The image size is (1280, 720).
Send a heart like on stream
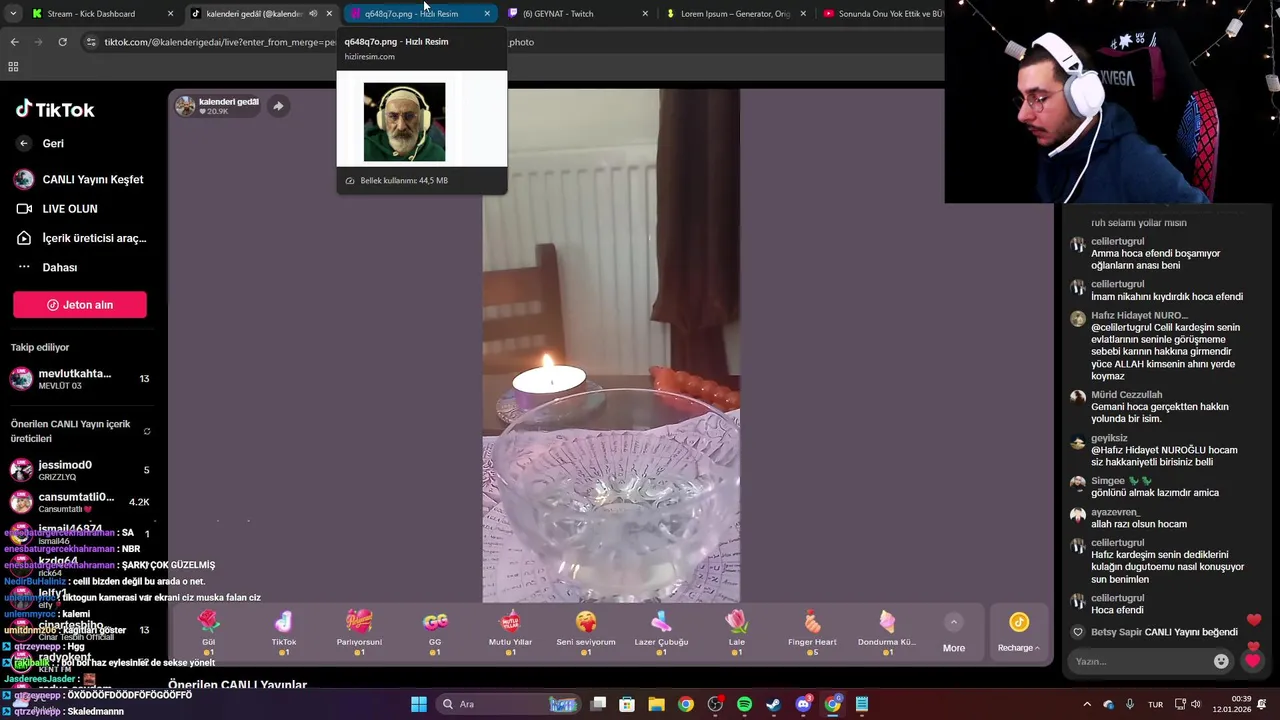[1253, 661]
